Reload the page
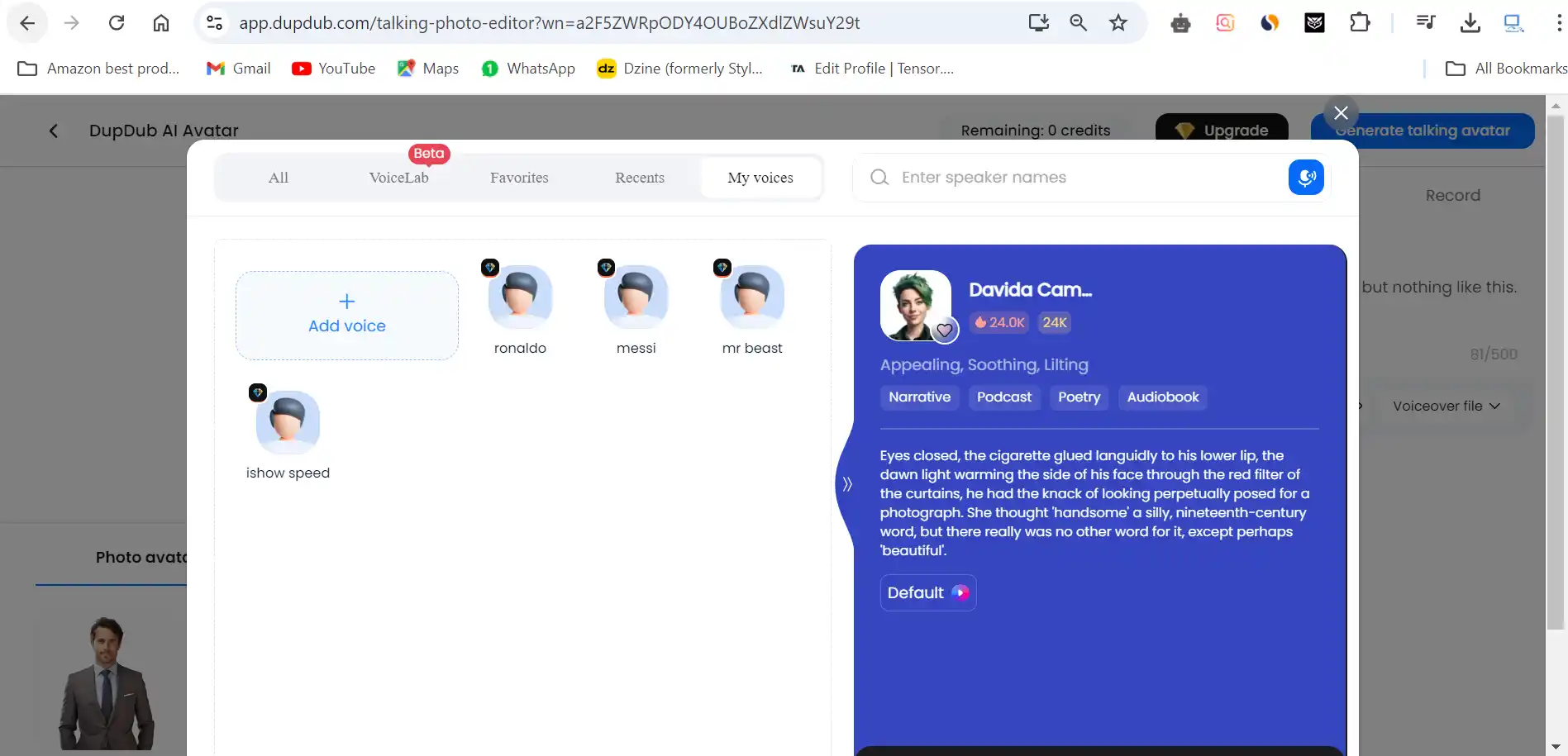Screen dimensions: 1568x756 point(117,23)
